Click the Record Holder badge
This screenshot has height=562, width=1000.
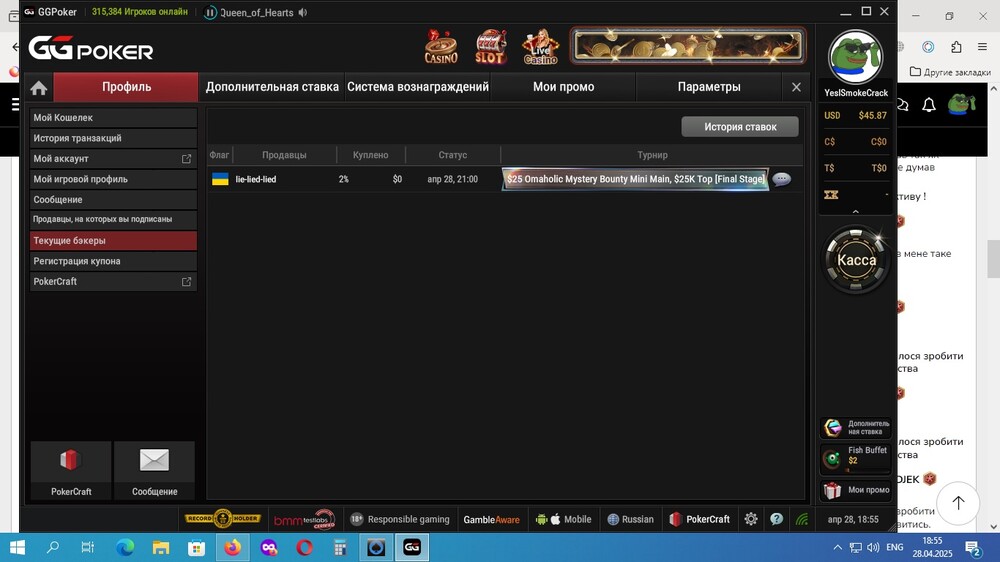click(223, 519)
